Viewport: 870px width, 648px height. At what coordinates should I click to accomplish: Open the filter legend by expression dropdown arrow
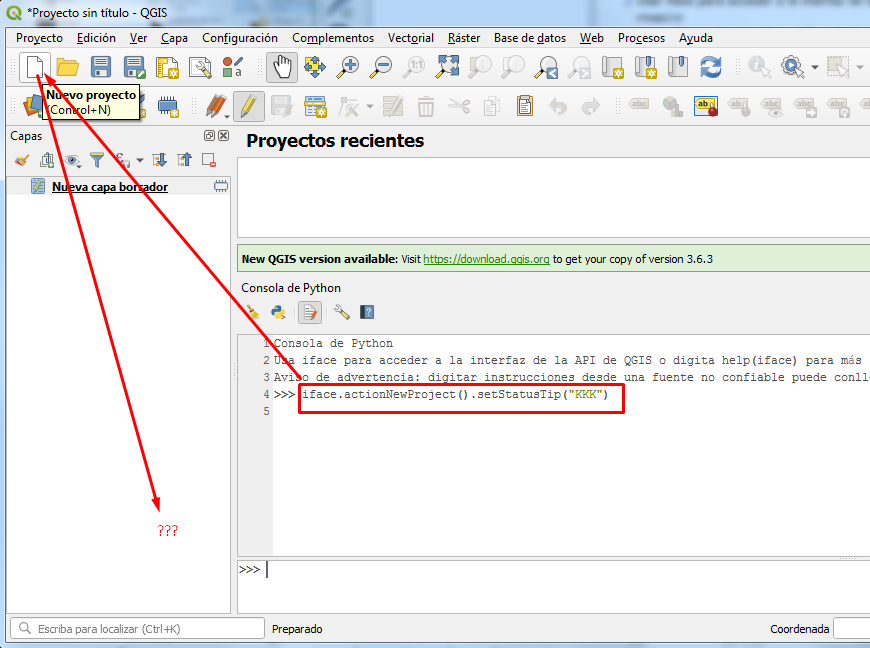[140, 160]
